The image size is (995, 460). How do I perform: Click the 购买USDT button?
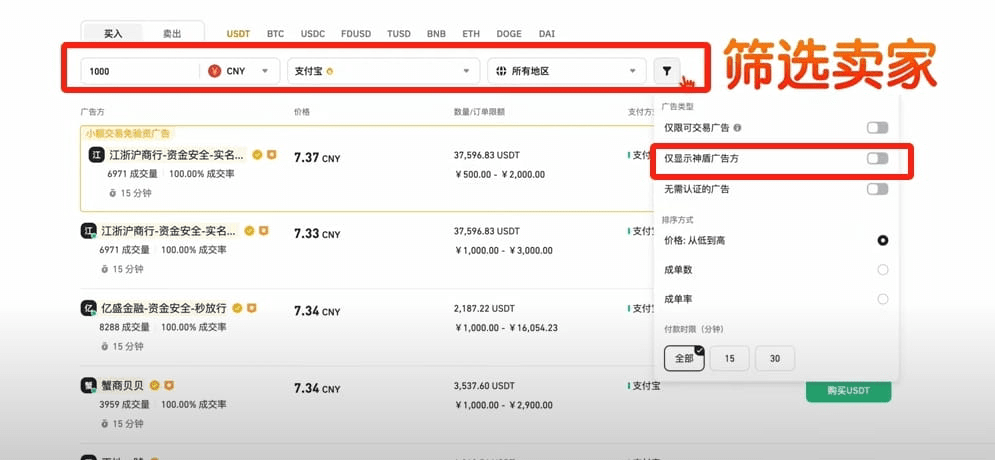[x=848, y=391]
